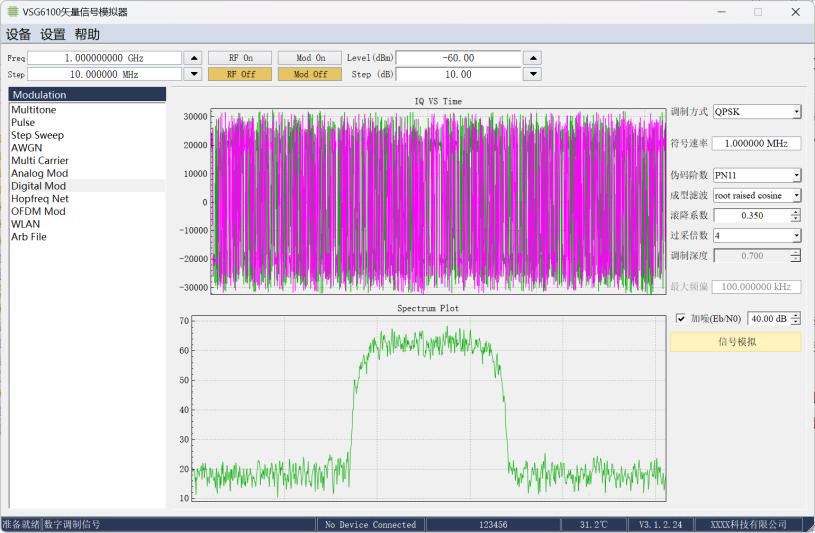
Task: Click the Eb/N0 value 40.00 dB field
Action: [769, 318]
